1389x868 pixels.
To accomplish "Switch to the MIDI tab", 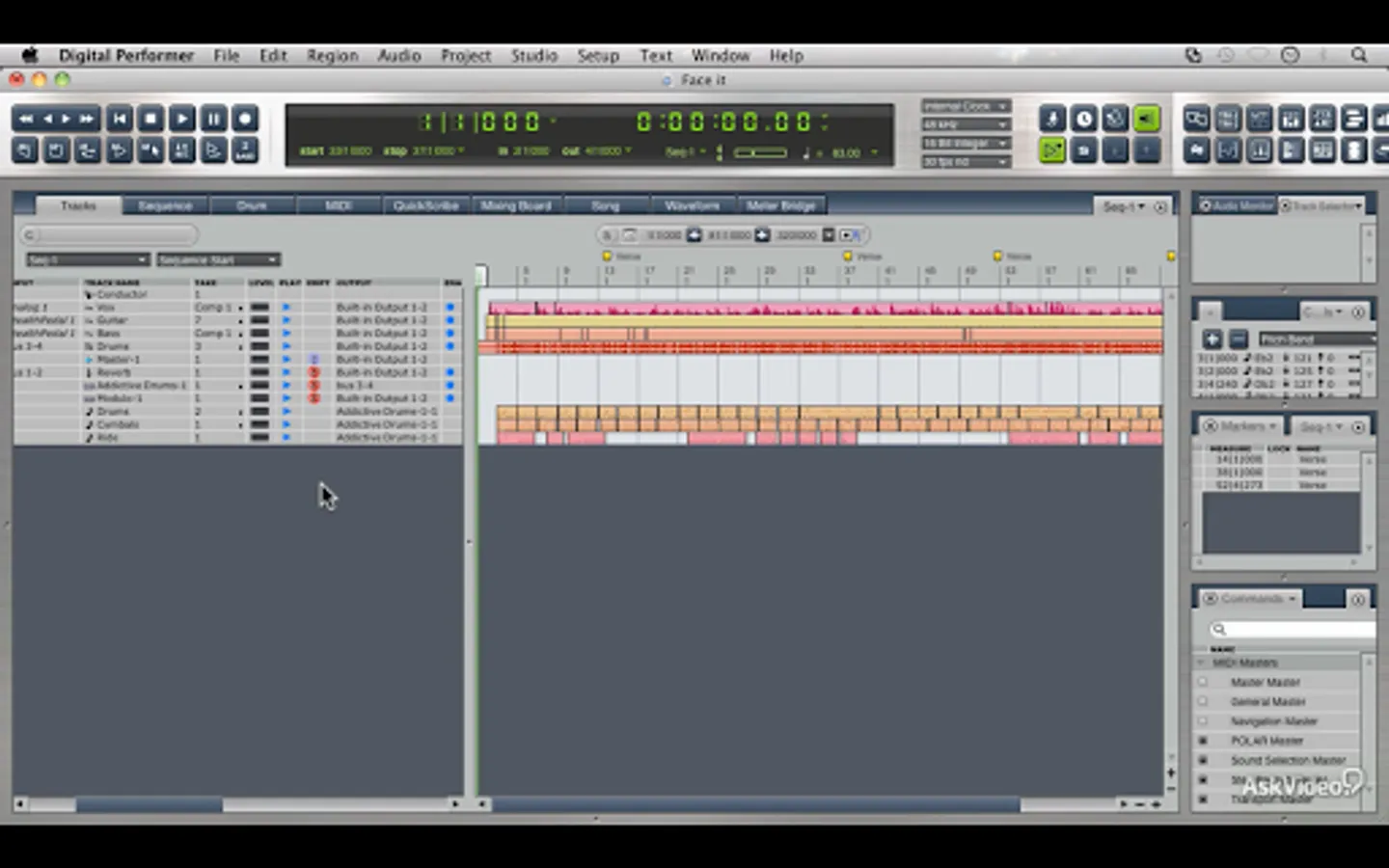I will click(x=339, y=205).
